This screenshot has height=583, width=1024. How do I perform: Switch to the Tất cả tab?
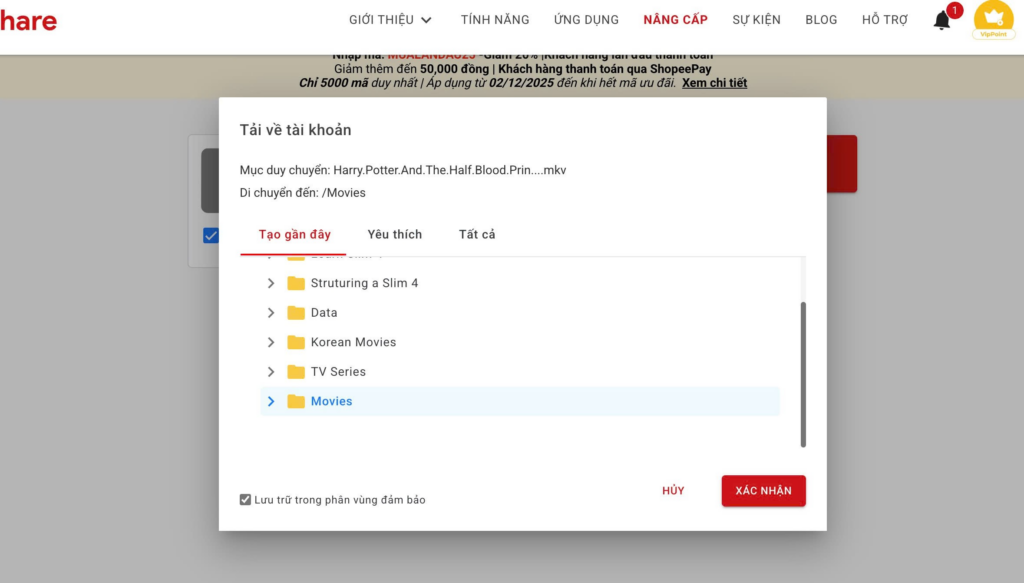477,234
